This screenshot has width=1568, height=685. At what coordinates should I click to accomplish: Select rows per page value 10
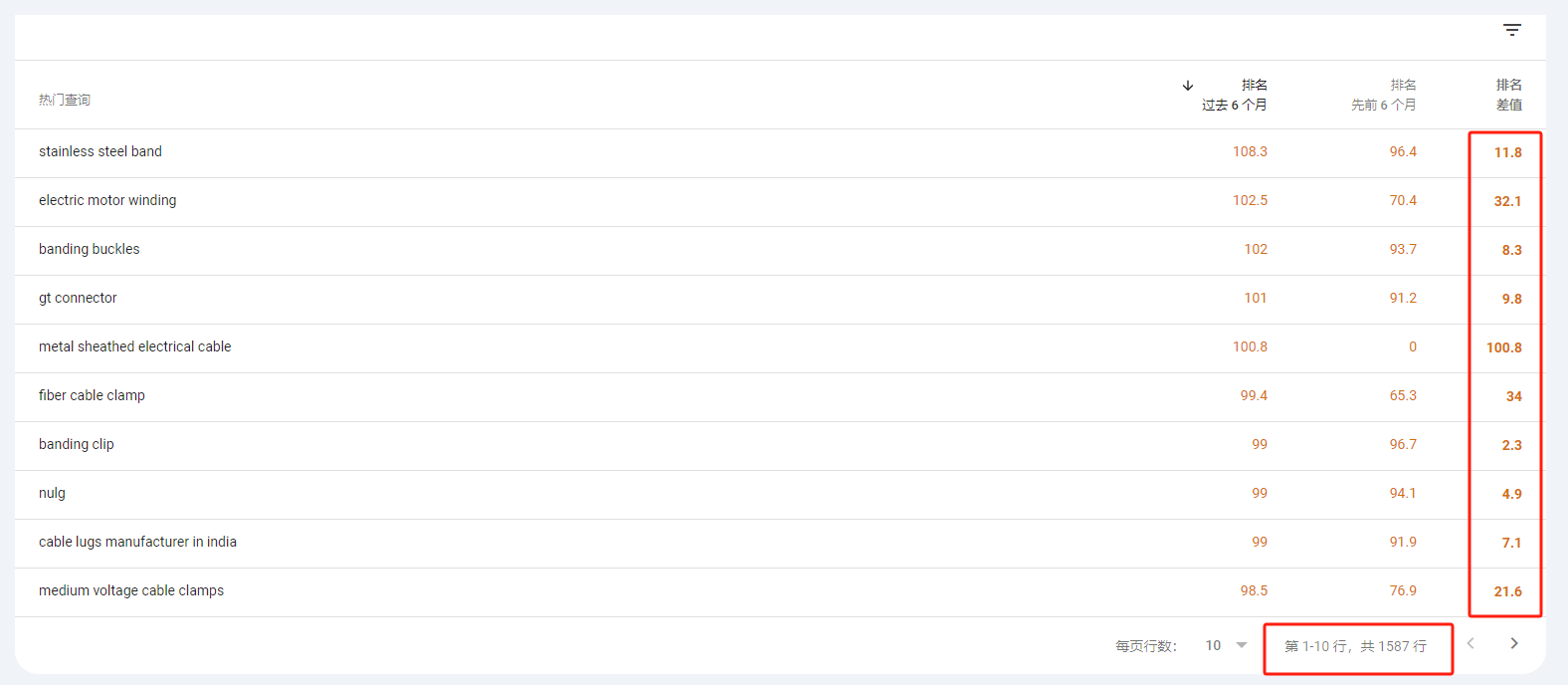coord(1213,645)
